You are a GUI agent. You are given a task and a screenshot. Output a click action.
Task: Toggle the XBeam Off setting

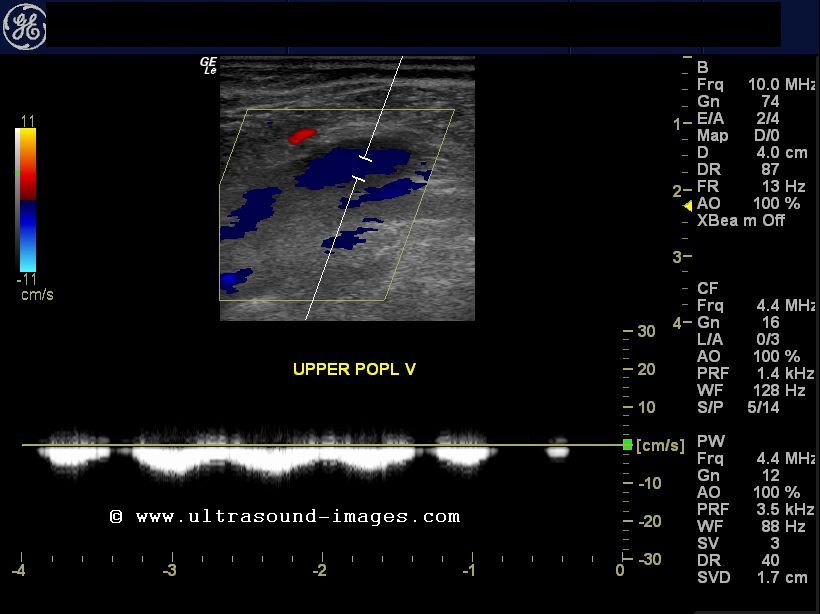742,220
